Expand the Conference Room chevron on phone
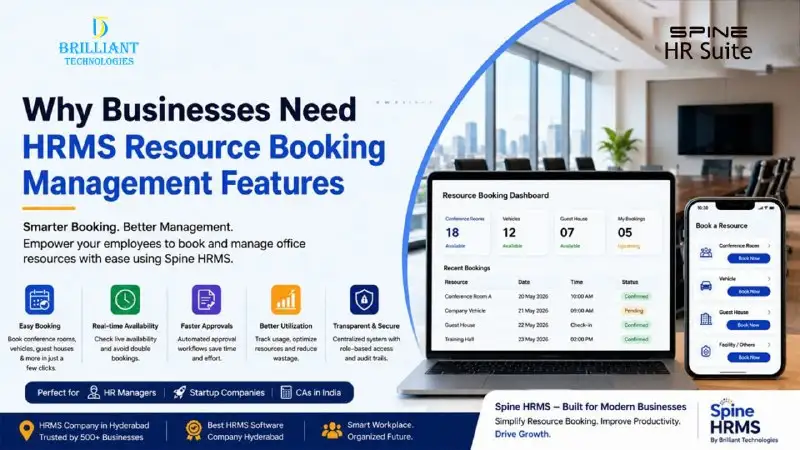The width and height of the screenshot is (800, 450). point(769,246)
